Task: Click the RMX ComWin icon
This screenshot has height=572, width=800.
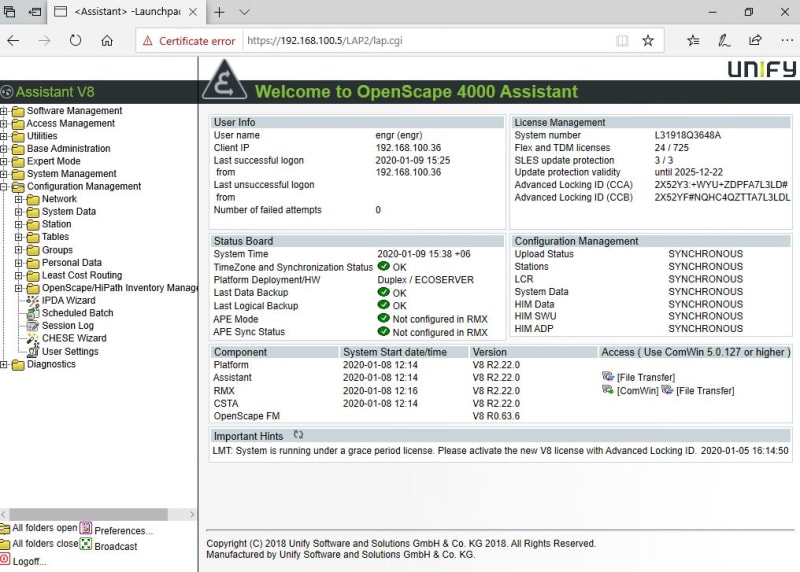Action: point(608,390)
